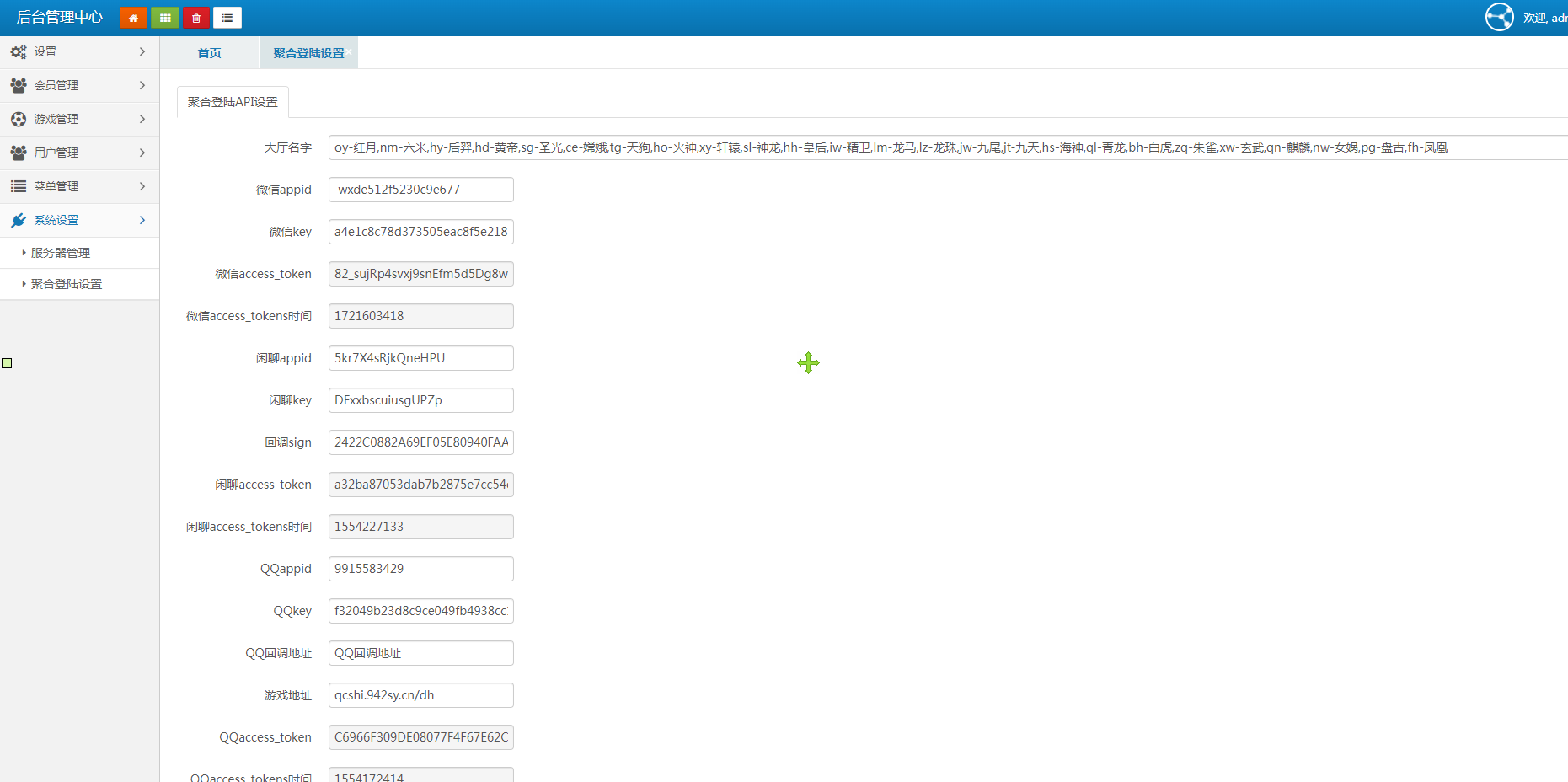
Task: Select the 聚合登陆API设置 tab
Action: click(233, 102)
